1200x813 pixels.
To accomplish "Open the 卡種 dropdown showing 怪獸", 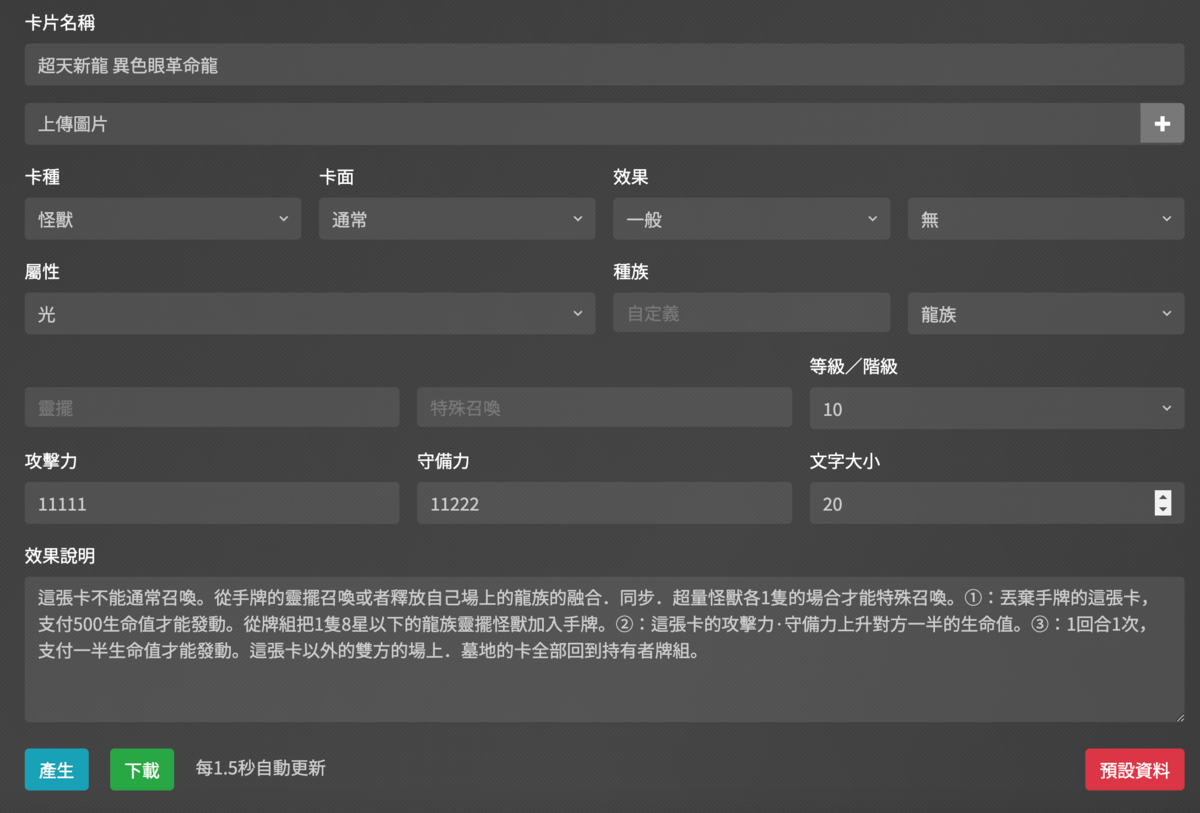I will pyautogui.click(x=162, y=219).
